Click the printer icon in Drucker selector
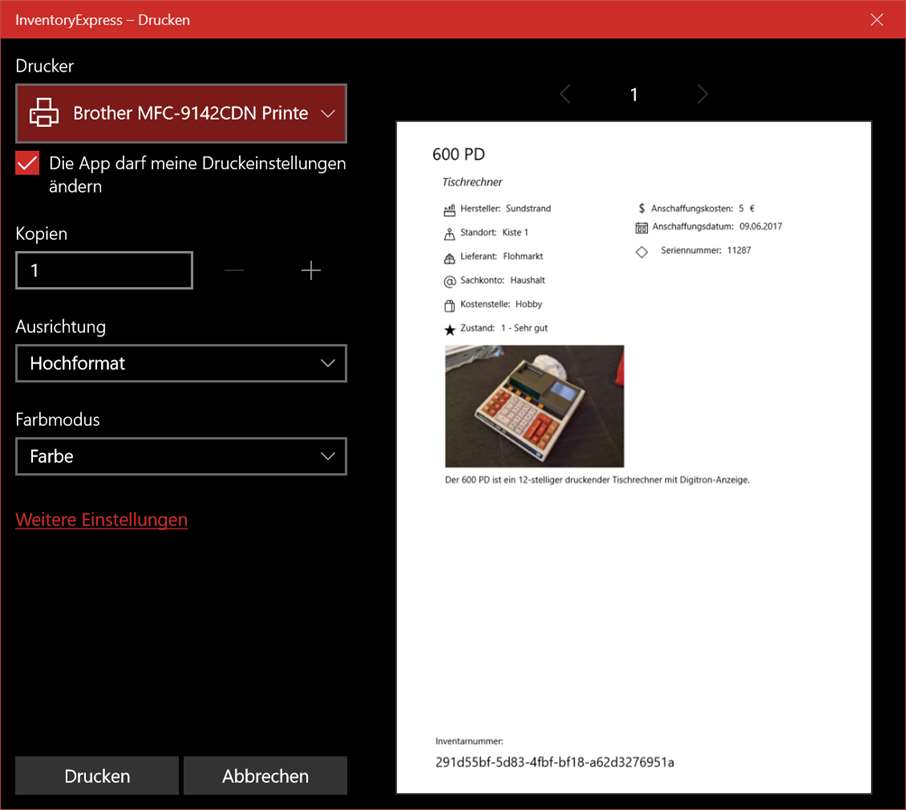This screenshot has width=906, height=810. 44,113
